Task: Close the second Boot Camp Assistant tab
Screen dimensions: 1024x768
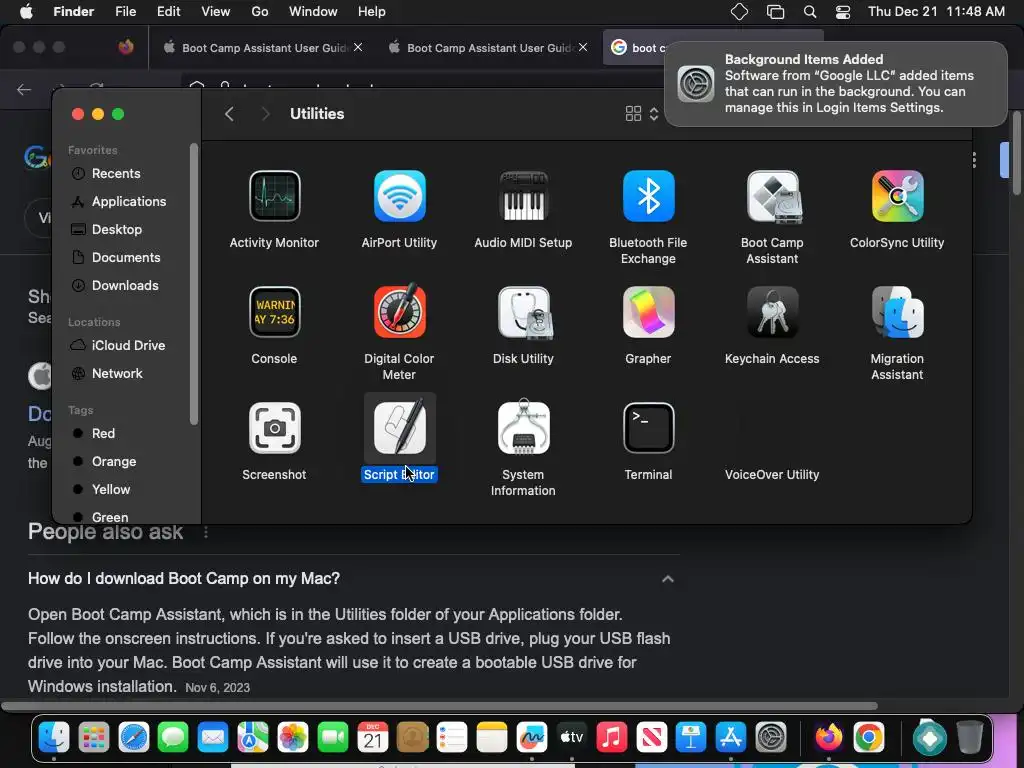Action: (x=583, y=47)
